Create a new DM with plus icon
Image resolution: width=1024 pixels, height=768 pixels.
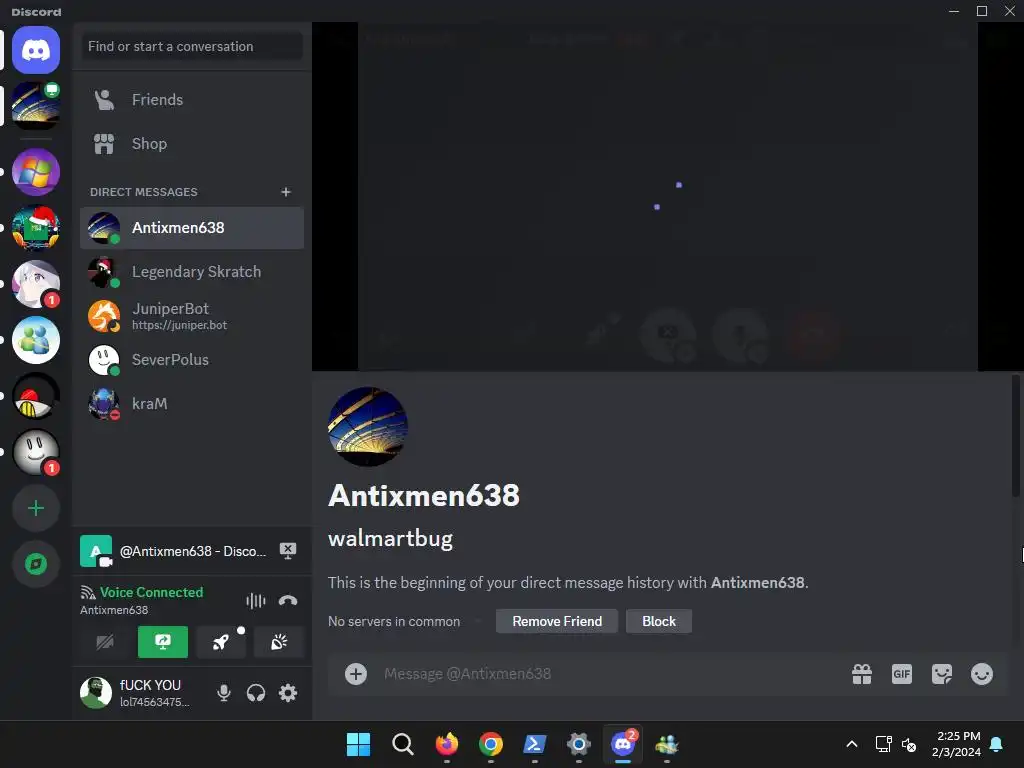click(x=285, y=192)
